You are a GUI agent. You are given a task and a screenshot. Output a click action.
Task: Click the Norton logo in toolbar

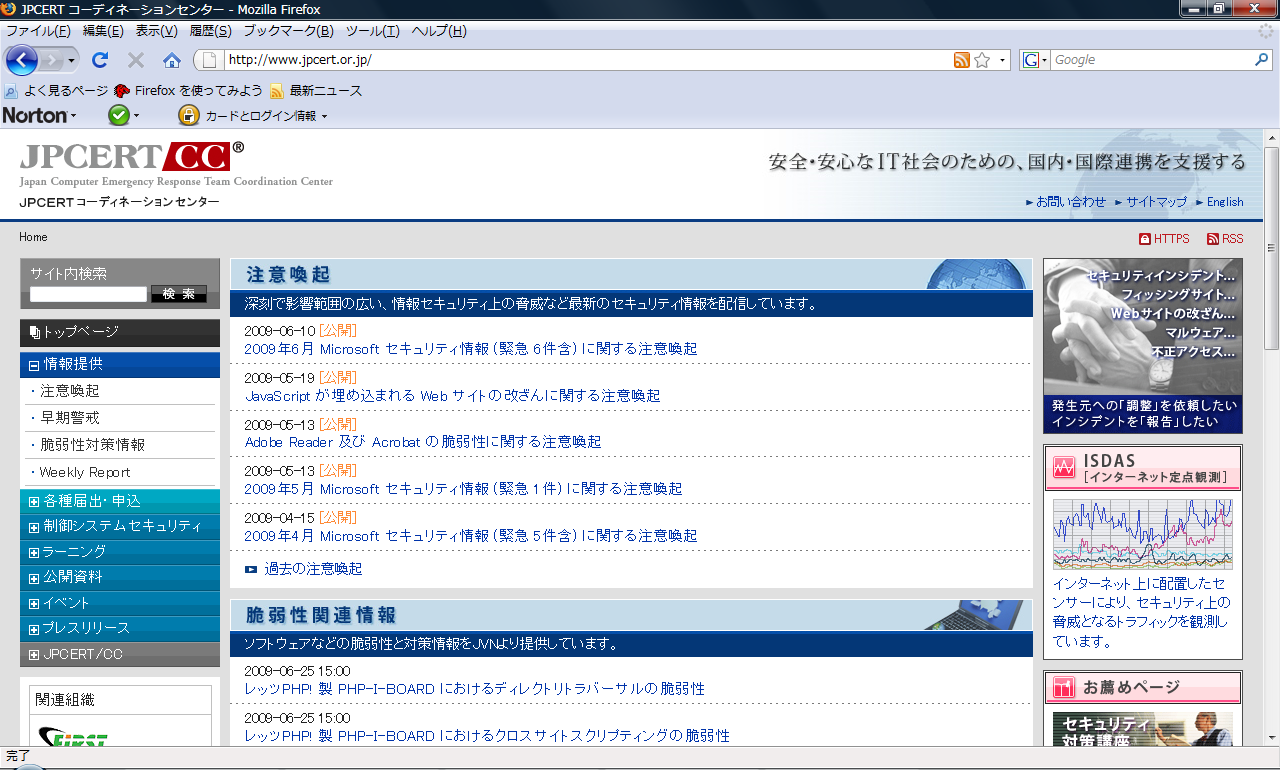(x=35, y=115)
